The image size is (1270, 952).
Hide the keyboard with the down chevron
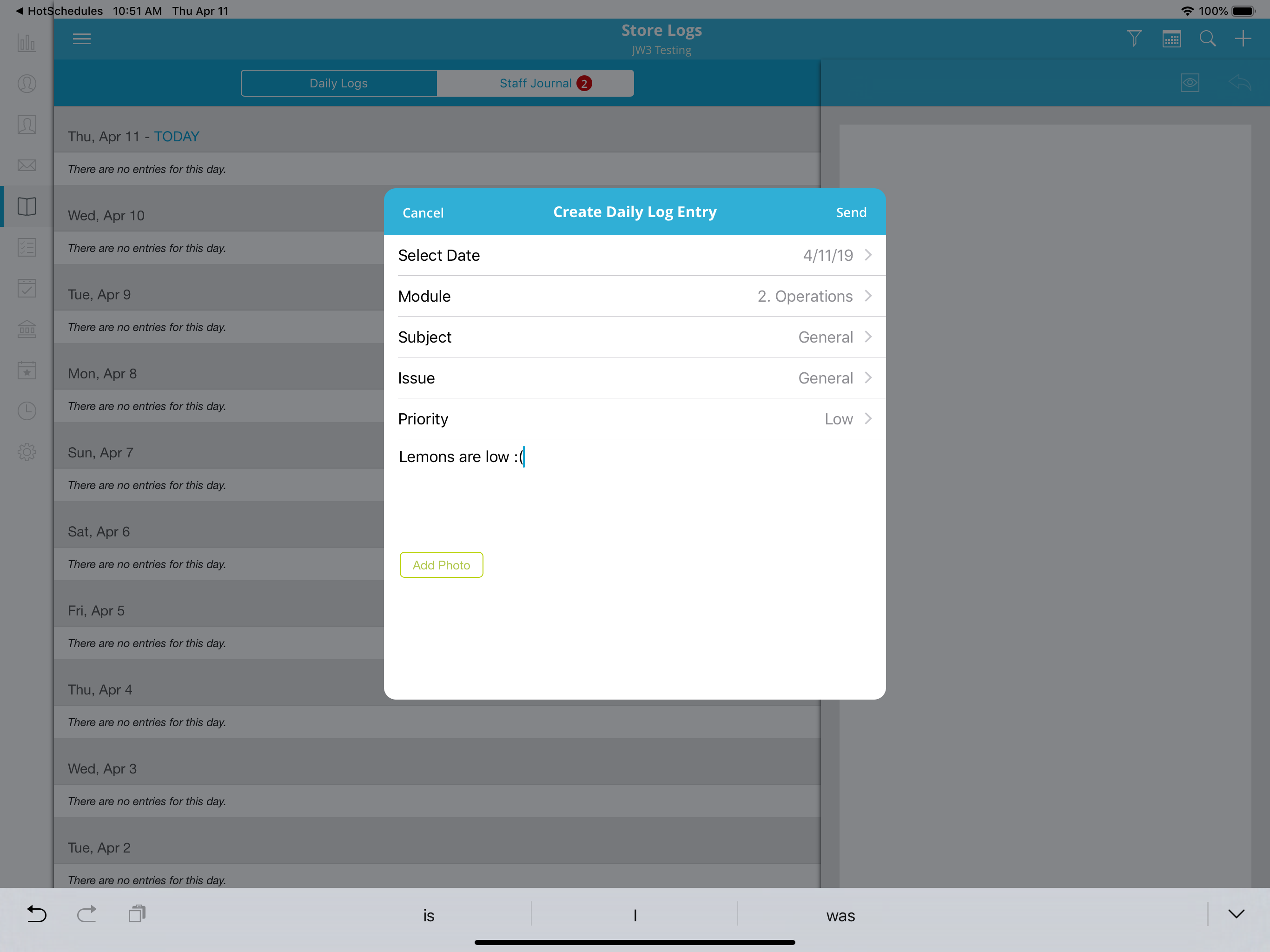pos(1237,914)
